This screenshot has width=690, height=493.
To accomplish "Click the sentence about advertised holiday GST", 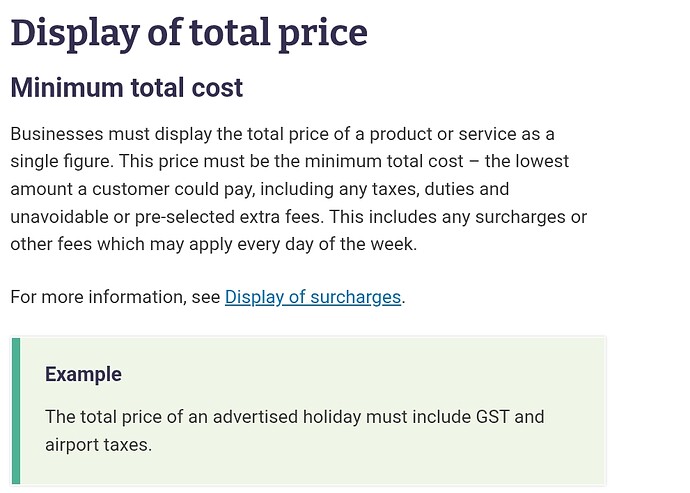I will pyautogui.click(x=295, y=430).
